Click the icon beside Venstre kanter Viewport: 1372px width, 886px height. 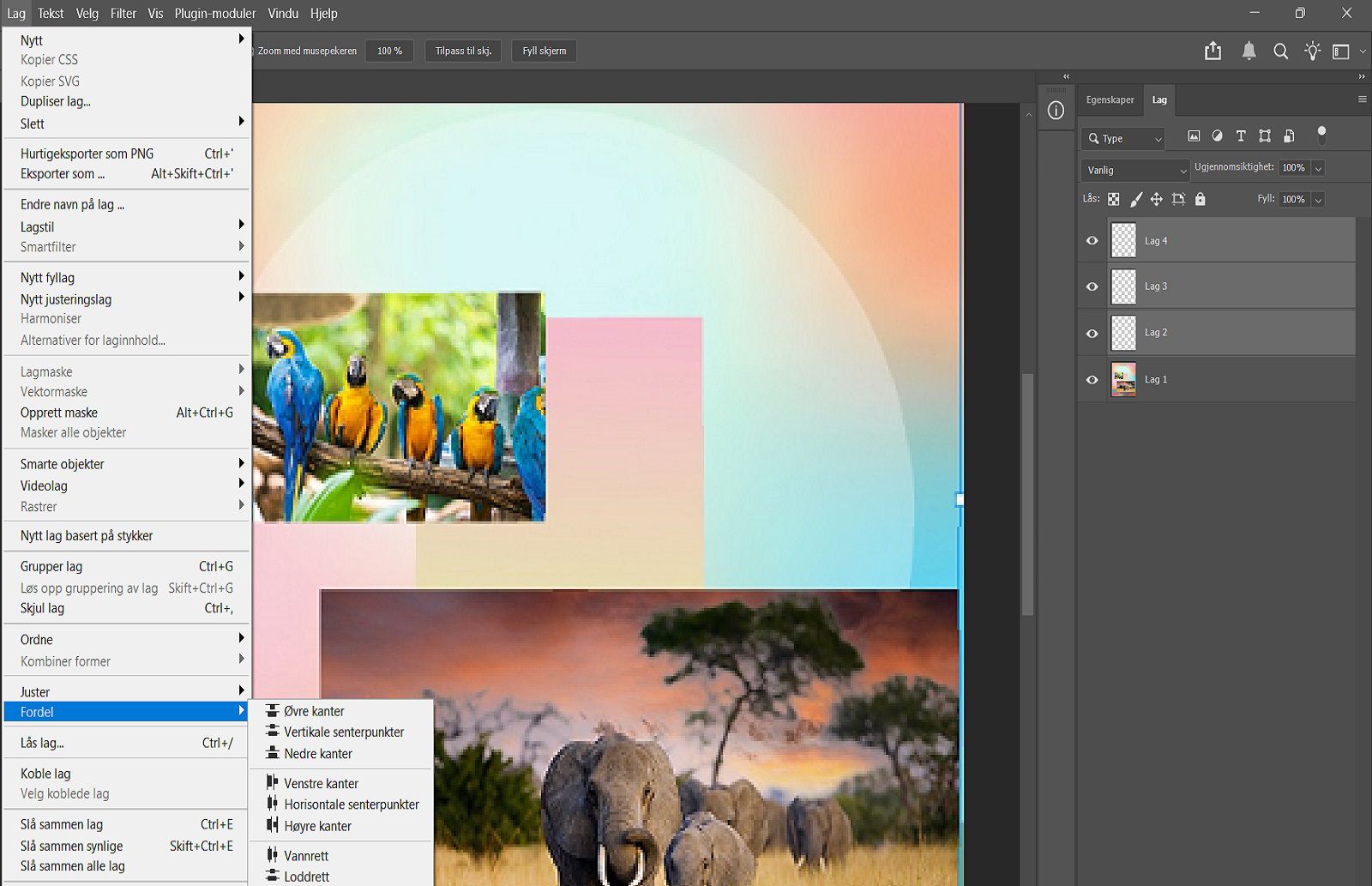pyautogui.click(x=272, y=783)
